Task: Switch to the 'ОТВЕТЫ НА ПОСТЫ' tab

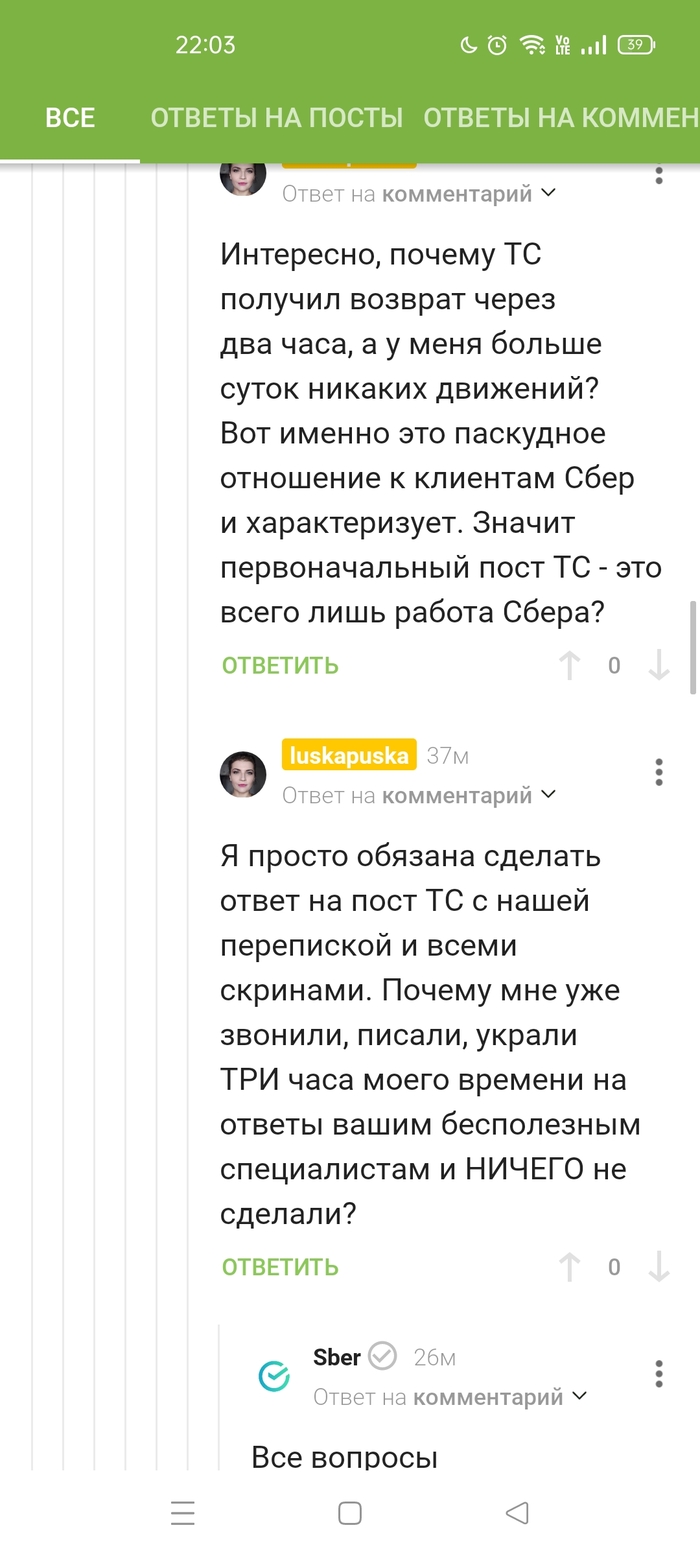Action: coord(276,118)
